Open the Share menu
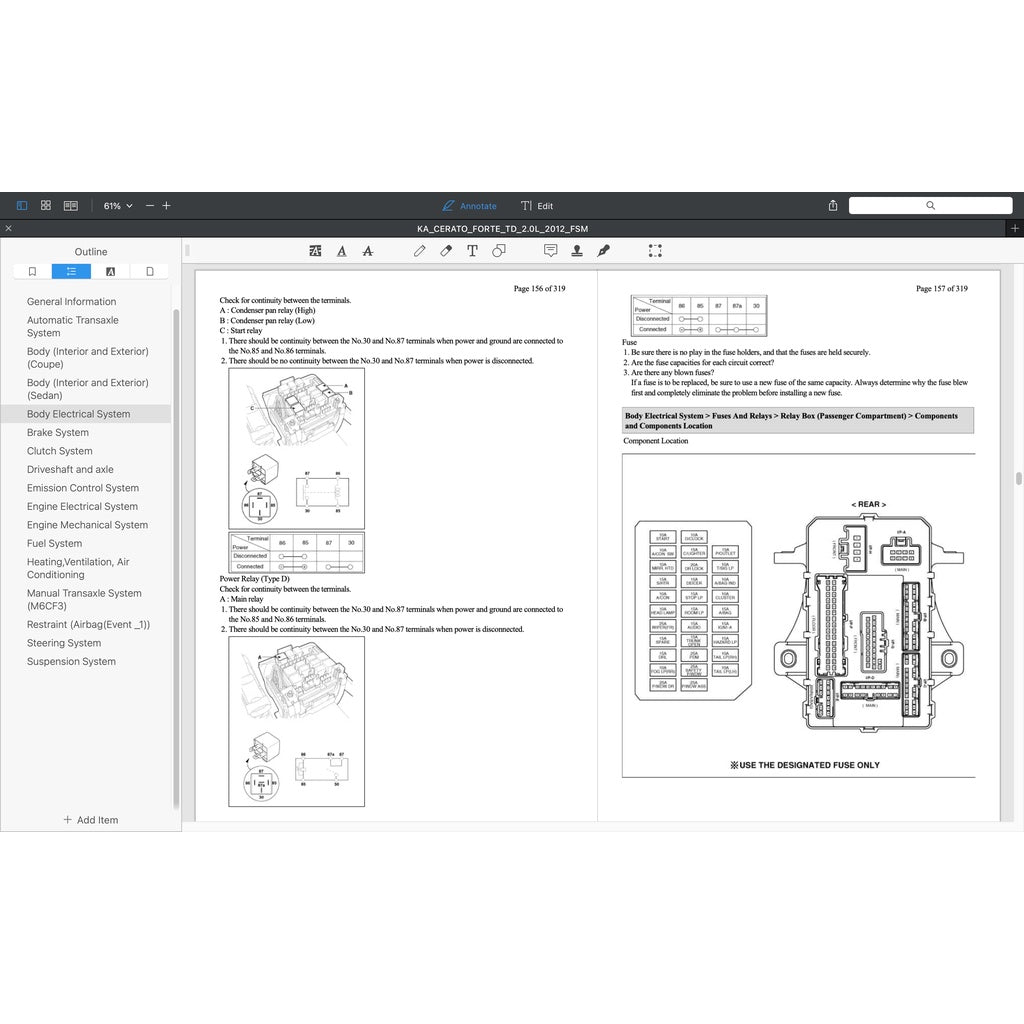 pyautogui.click(x=832, y=205)
